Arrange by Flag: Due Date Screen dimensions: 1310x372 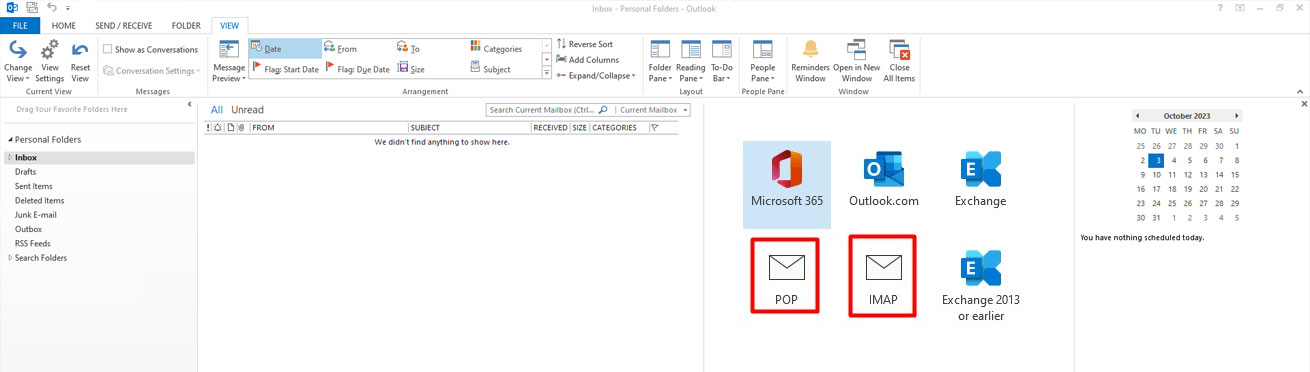357,69
